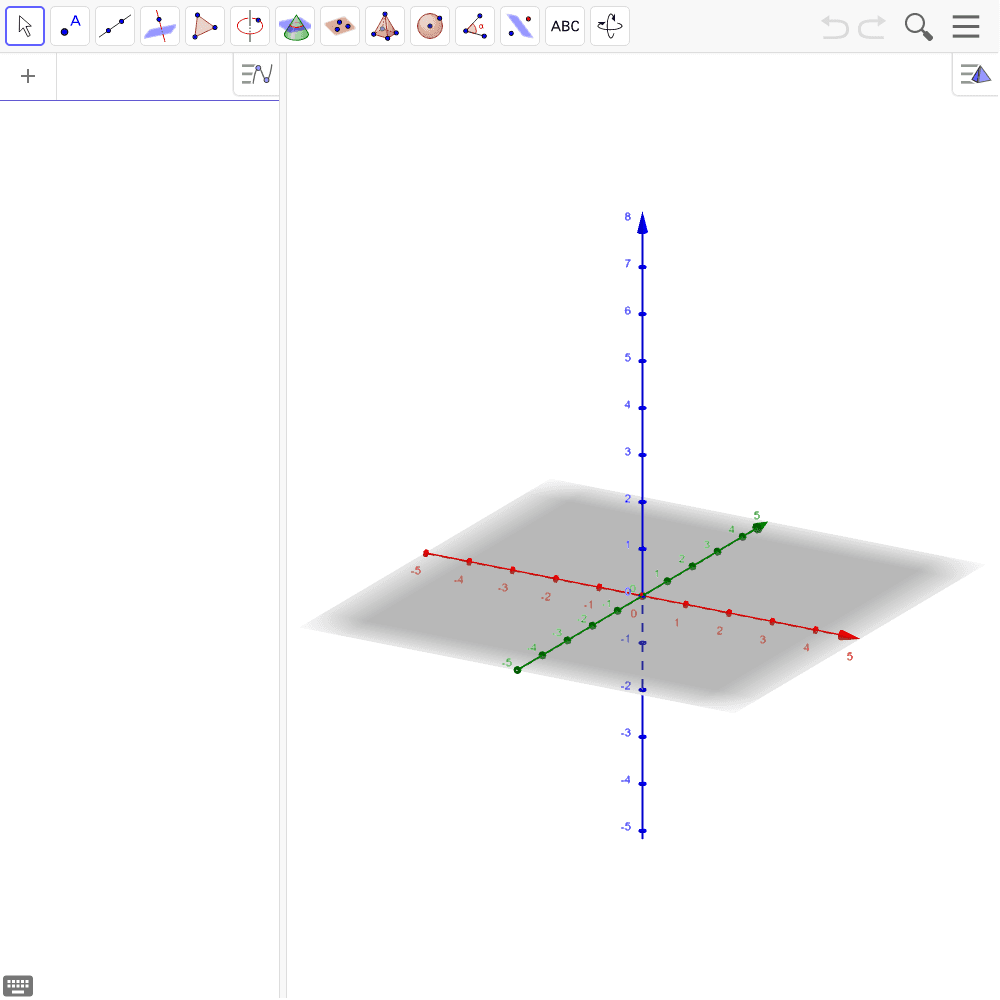The width and height of the screenshot is (1000, 1000).
Task: Select the Reflect about plane tool
Action: pyautogui.click(x=520, y=26)
